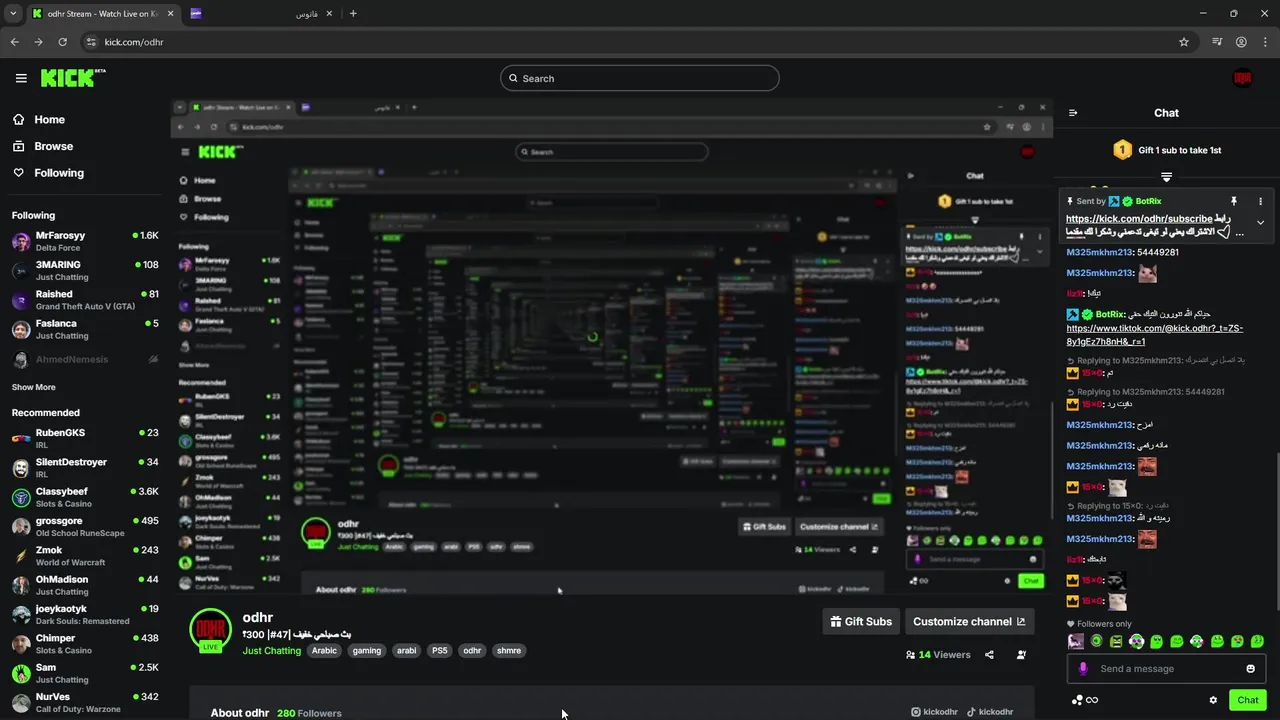Select the shmre tag
The width and height of the screenshot is (1280, 720).
click(x=509, y=650)
